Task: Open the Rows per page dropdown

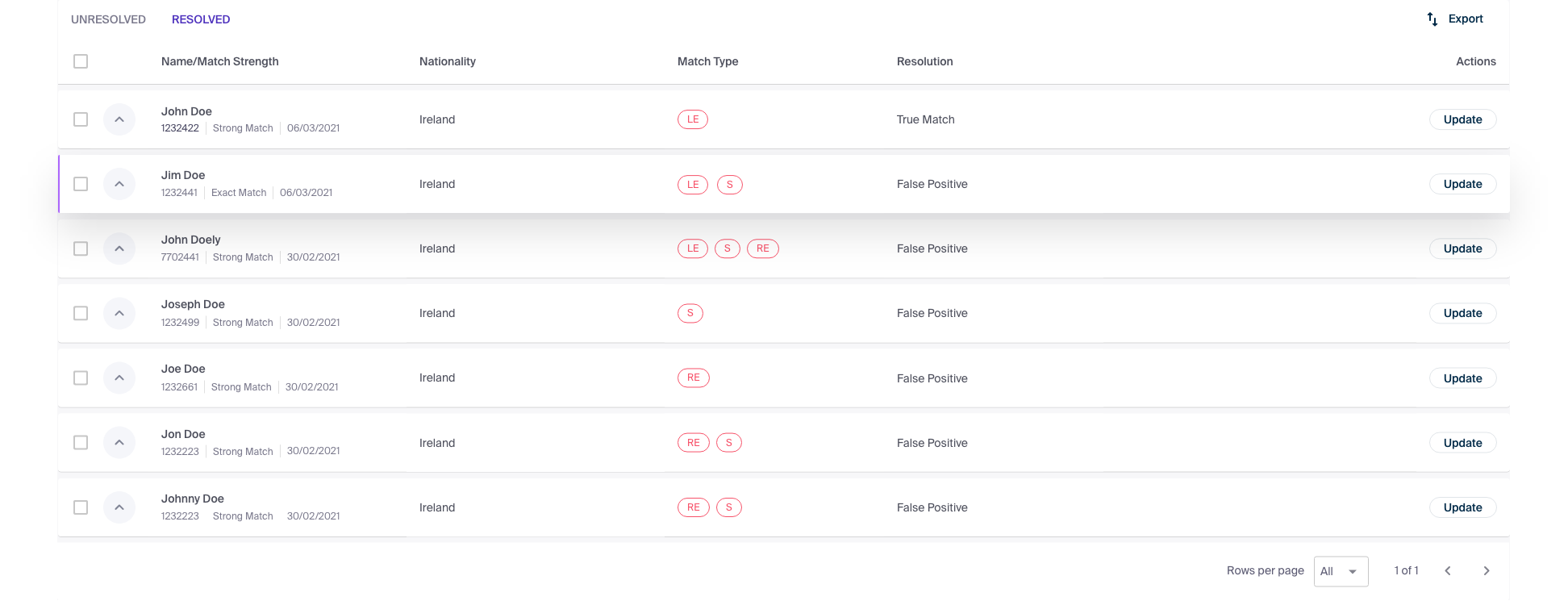Action: click(1341, 571)
